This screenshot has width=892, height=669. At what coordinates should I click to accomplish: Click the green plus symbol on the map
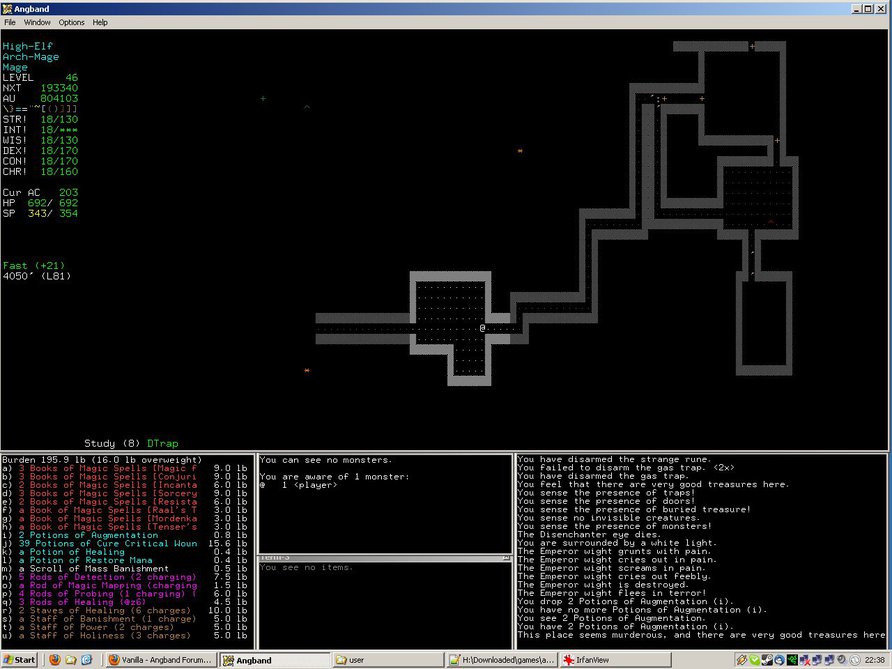[263, 98]
